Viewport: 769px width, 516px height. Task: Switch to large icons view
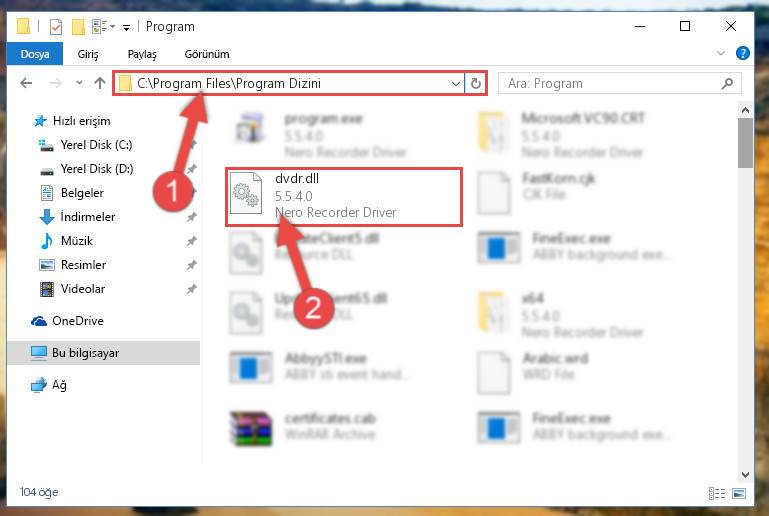pos(739,493)
